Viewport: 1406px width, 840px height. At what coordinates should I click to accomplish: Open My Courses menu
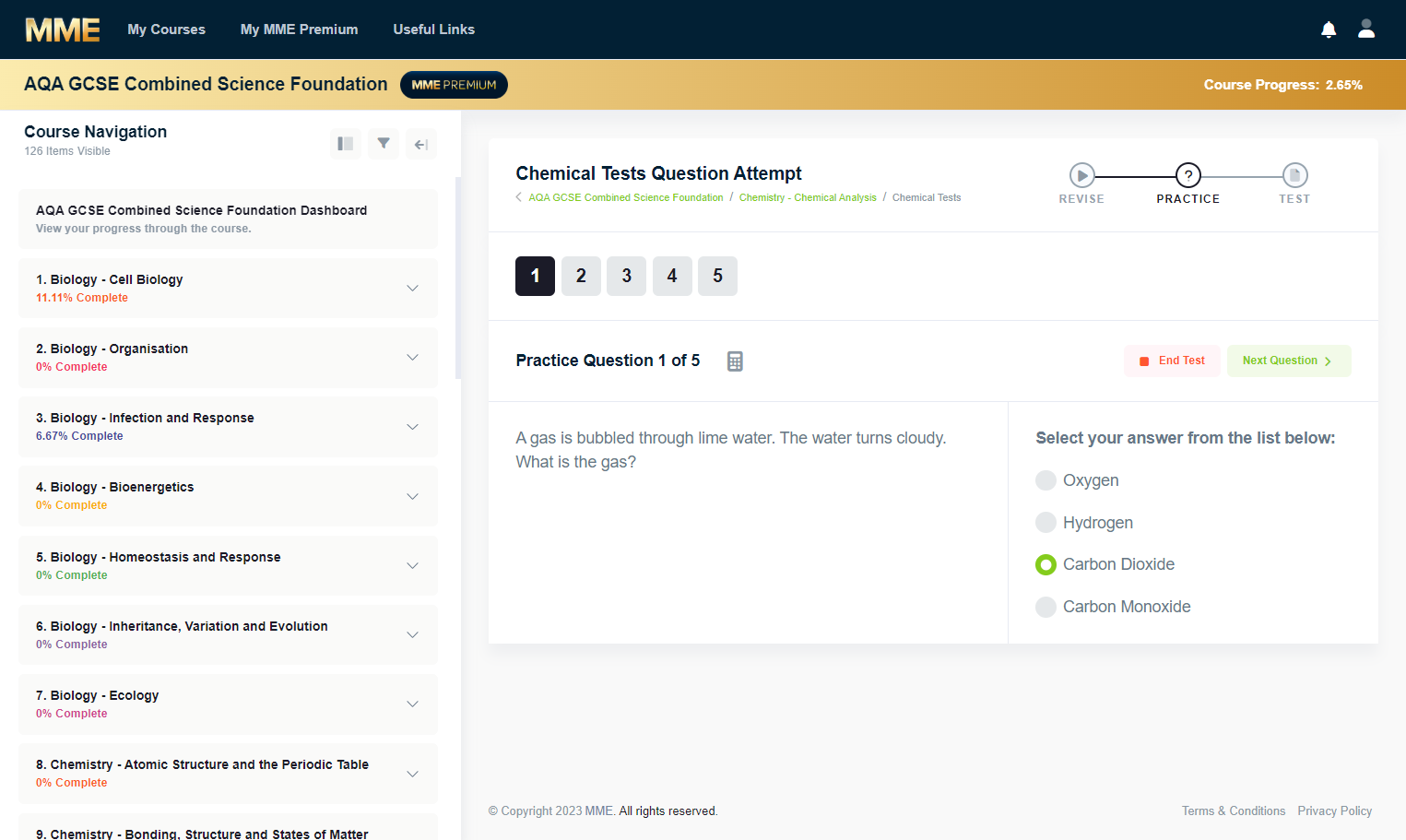click(x=166, y=30)
